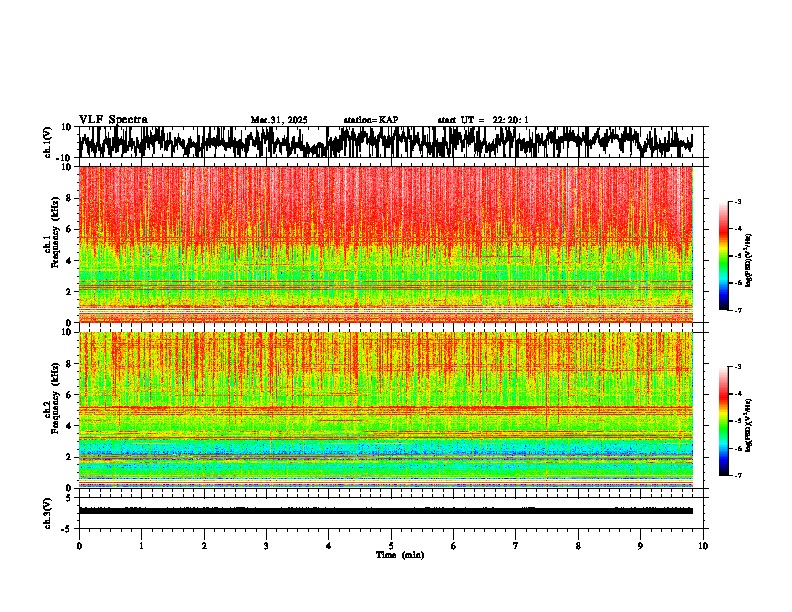Viewport: 792px width, 612px height.
Task: Click the "Time (min)" axis title
Action: [x=400, y=555]
